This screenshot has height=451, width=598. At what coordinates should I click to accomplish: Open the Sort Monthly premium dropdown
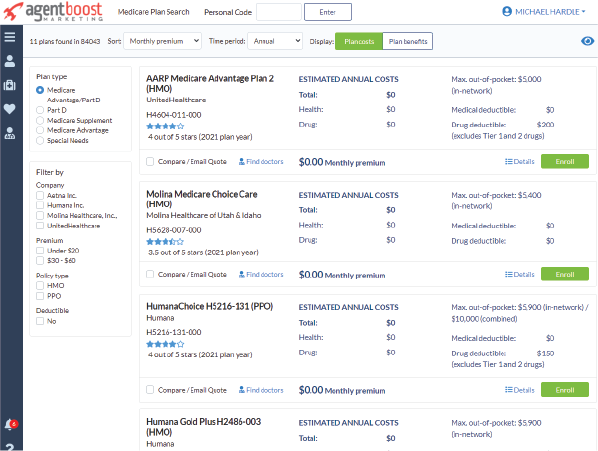(x=162, y=41)
